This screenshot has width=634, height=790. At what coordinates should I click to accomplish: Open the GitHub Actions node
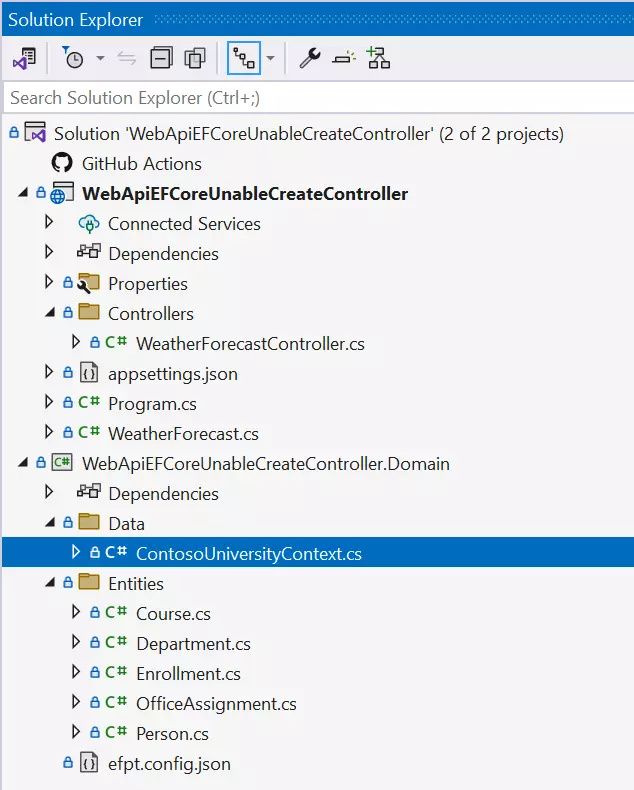[142, 164]
